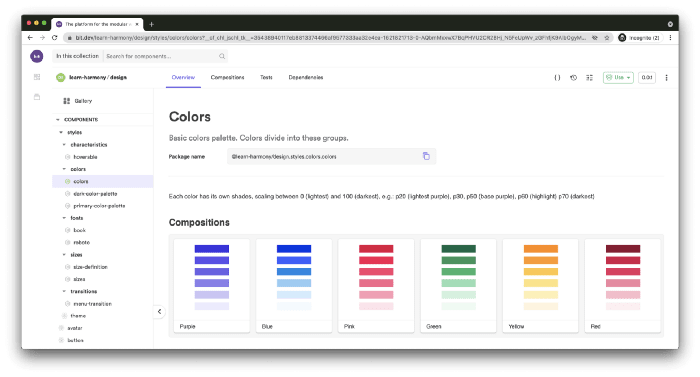Screen dimensions: 700x377
Task: Open the Gallery view icon
Action: pyautogui.click(x=67, y=101)
